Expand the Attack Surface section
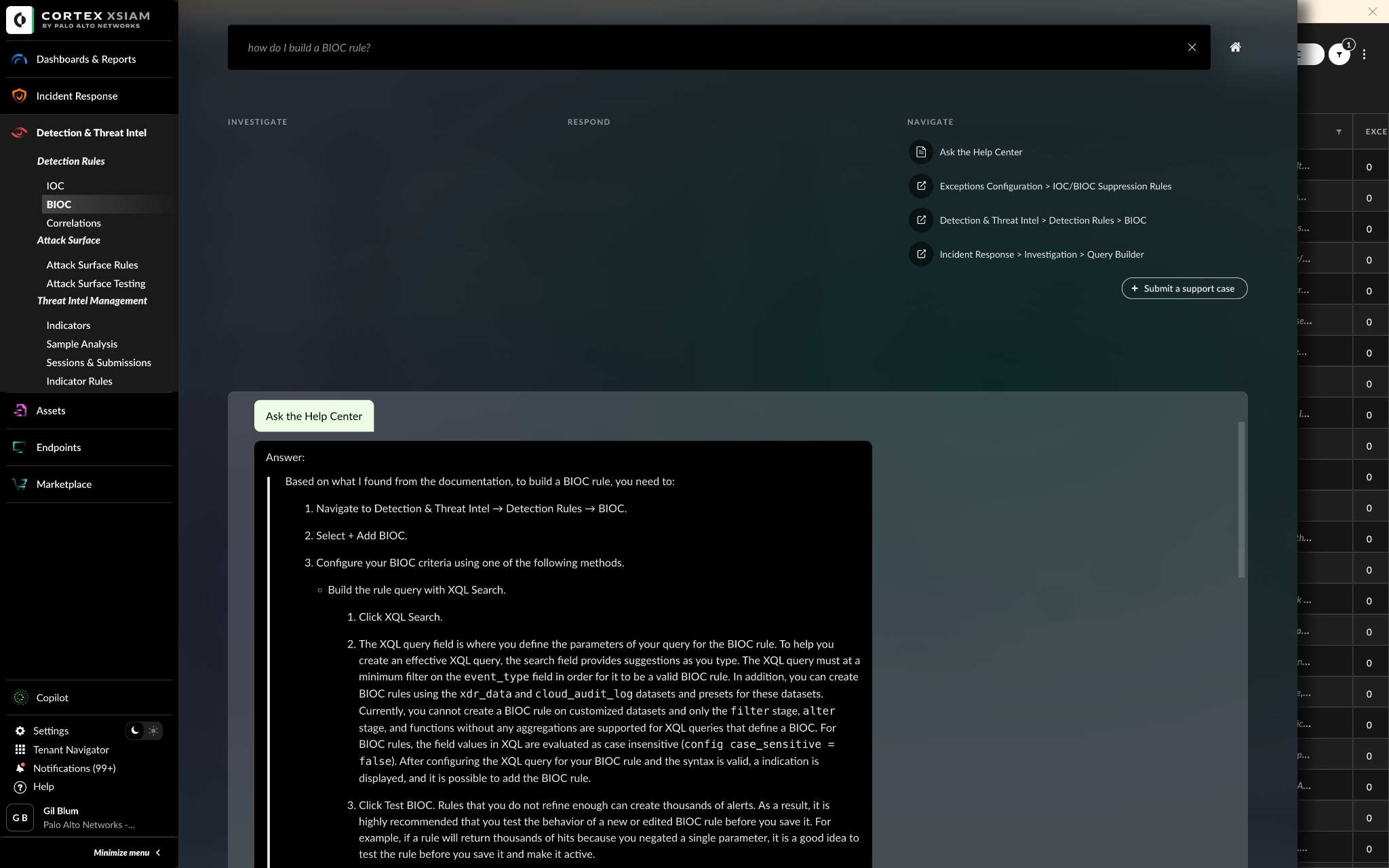The height and width of the screenshot is (868, 1389). [68, 240]
